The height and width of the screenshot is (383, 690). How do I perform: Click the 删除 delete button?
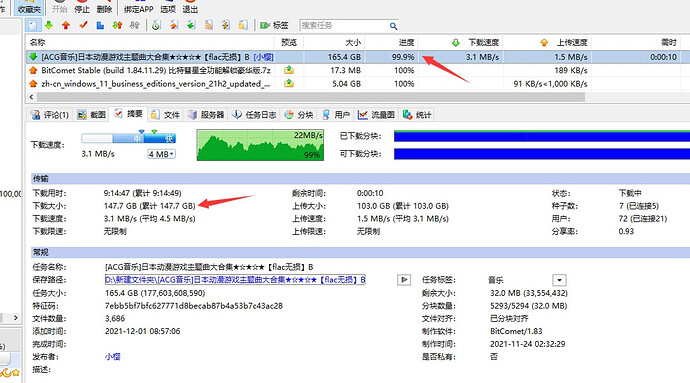click(x=104, y=7)
